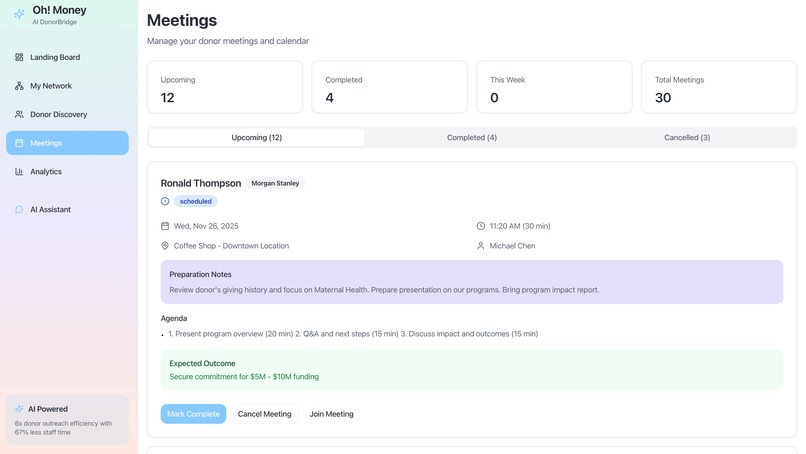Click the Oh! Money sparkle logo icon
The width and height of the screenshot is (806, 454).
[x=19, y=14]
